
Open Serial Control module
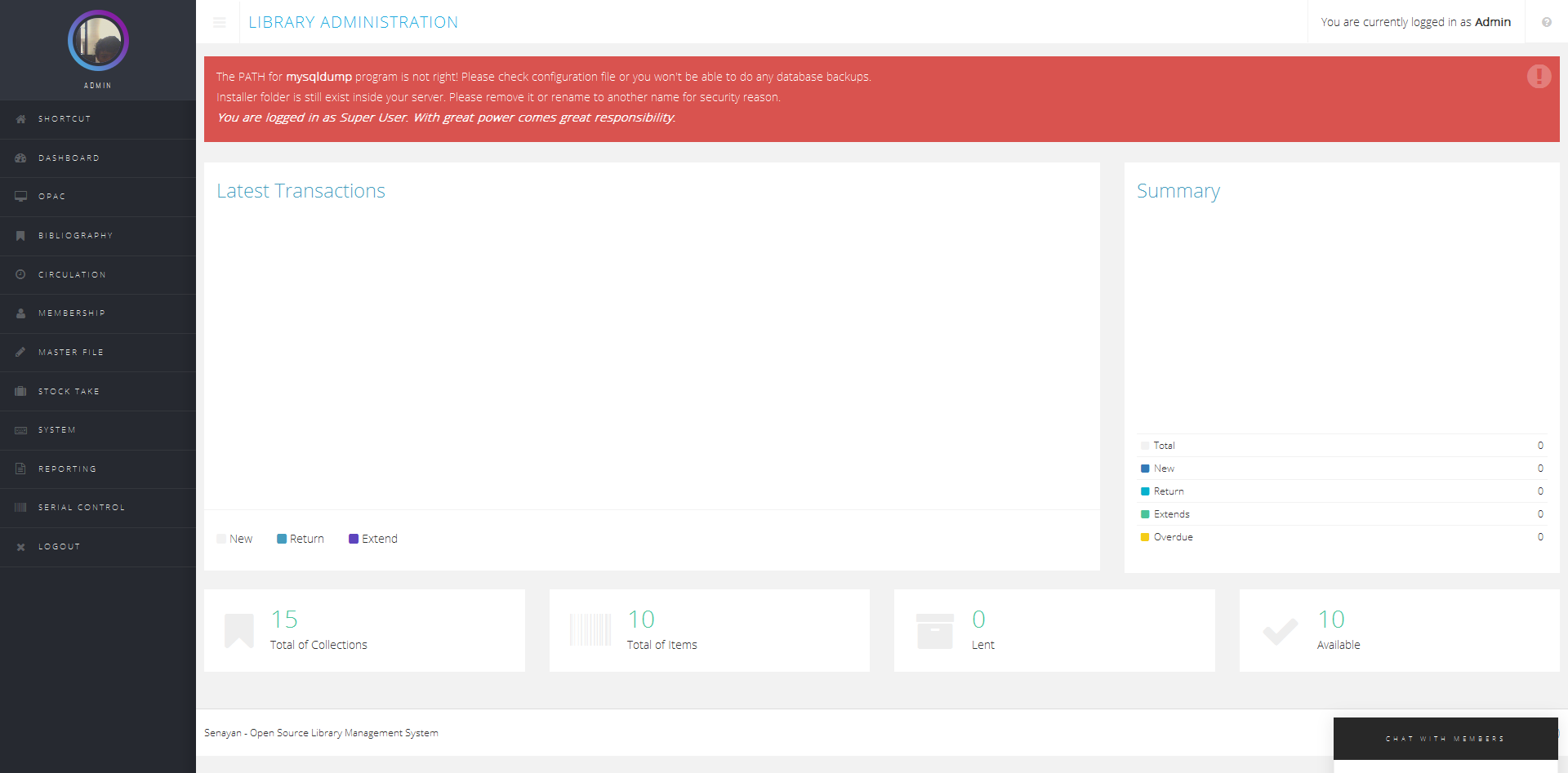[81, 508]
